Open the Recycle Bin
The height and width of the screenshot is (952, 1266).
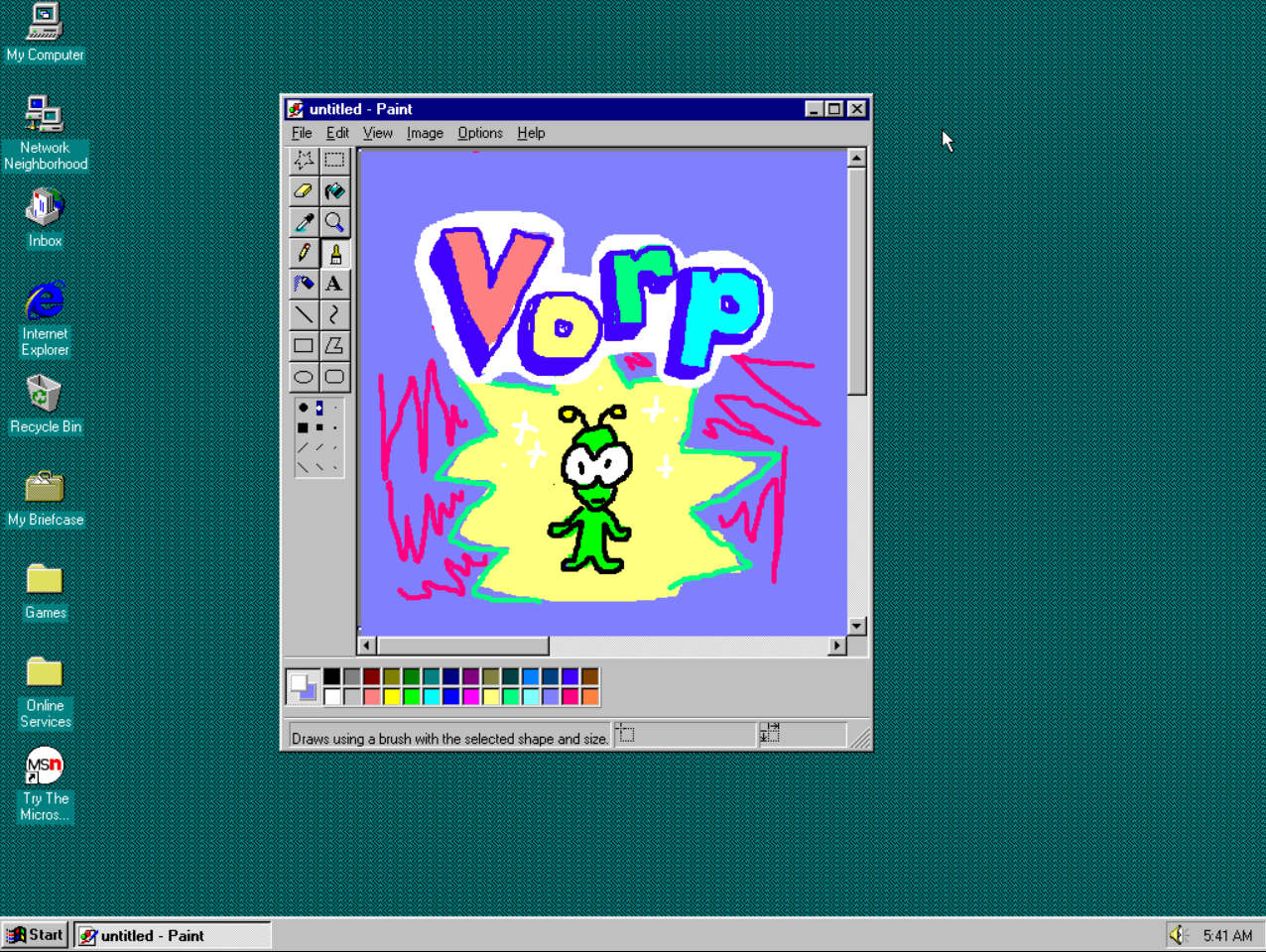(x=45, y=405)
